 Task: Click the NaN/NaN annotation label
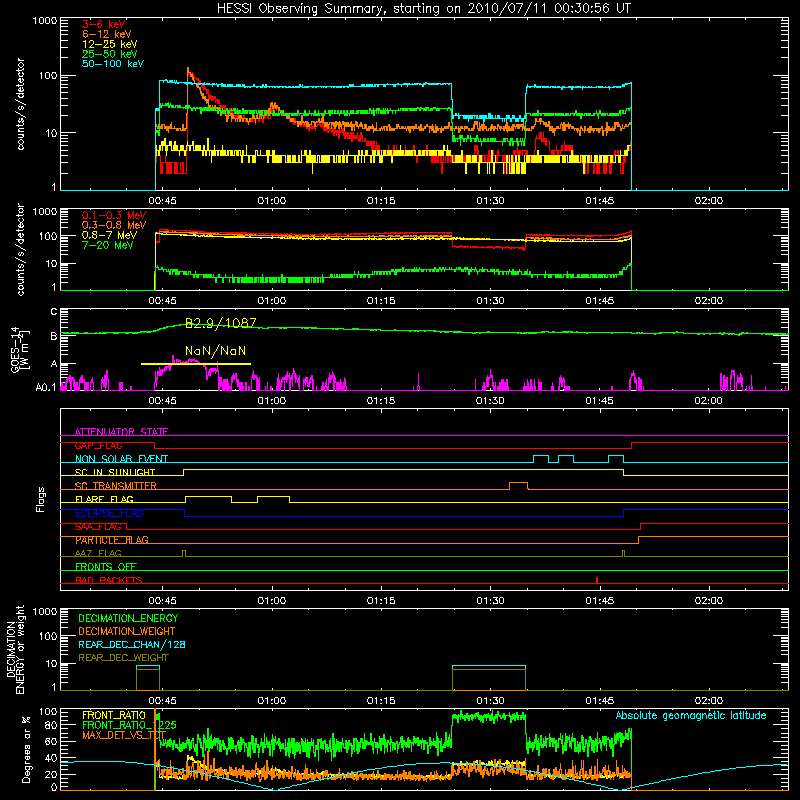215,351
